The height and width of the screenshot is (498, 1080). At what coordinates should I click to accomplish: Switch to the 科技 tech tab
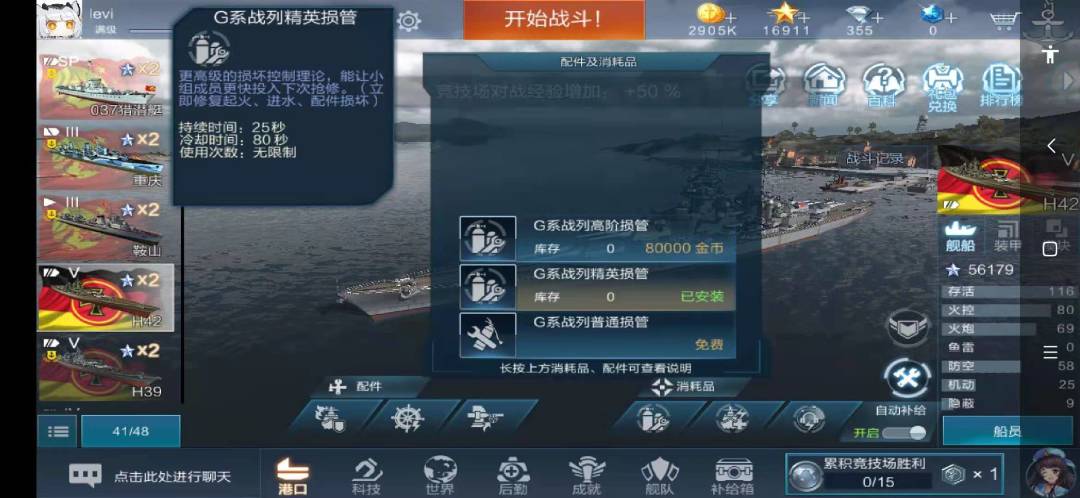[366, 476]
